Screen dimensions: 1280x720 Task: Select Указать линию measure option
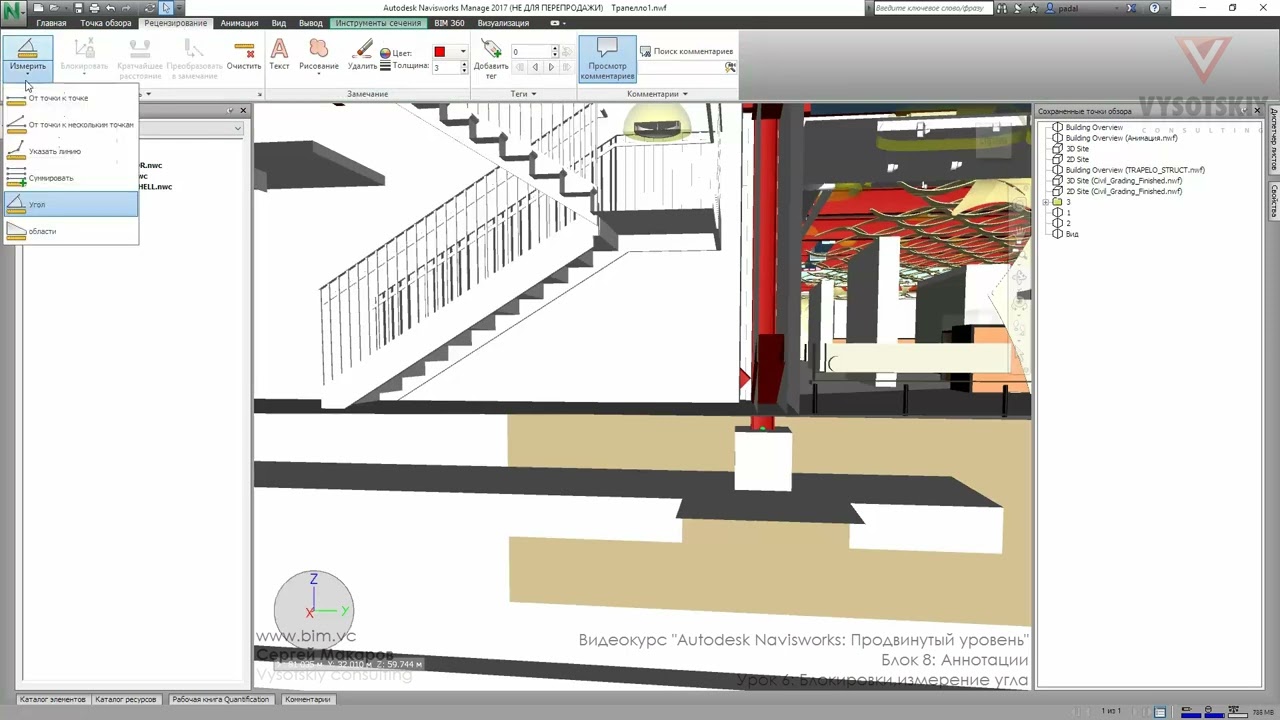pos(71,152)
